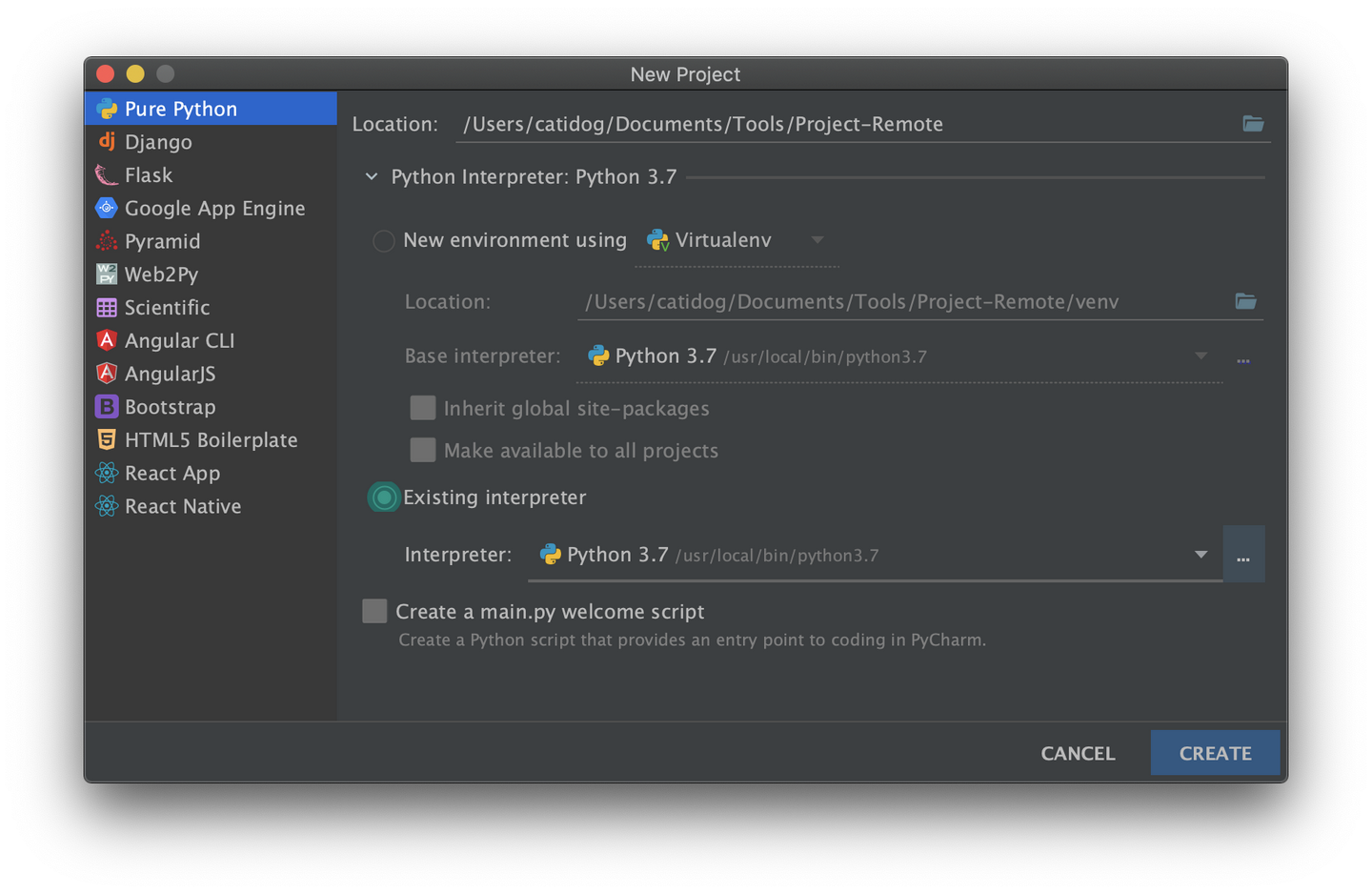Select Scientific project type

(167, 308)
